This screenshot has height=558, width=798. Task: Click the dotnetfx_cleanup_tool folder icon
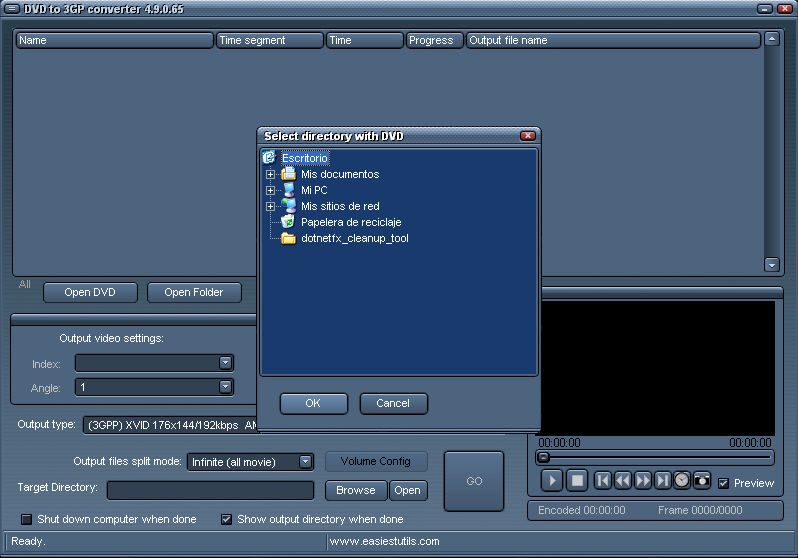[289, 238]
